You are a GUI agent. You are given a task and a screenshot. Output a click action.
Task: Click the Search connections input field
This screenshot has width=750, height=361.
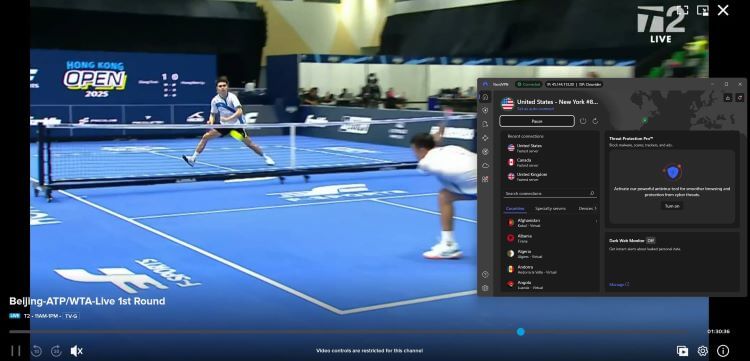pyautogui.click(x=550, y=194)
